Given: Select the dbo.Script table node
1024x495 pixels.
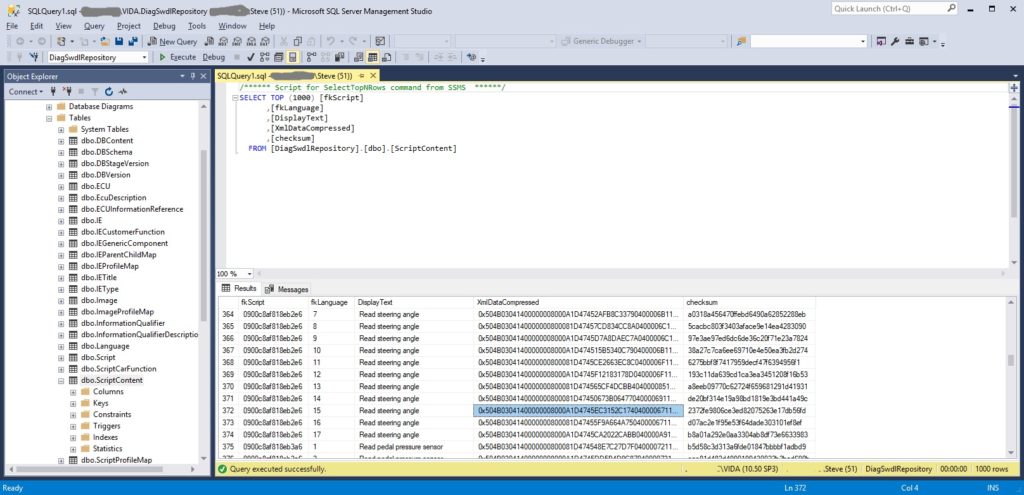Looking at the screenshot, I should pyautogui.click(x=98, y=357).
